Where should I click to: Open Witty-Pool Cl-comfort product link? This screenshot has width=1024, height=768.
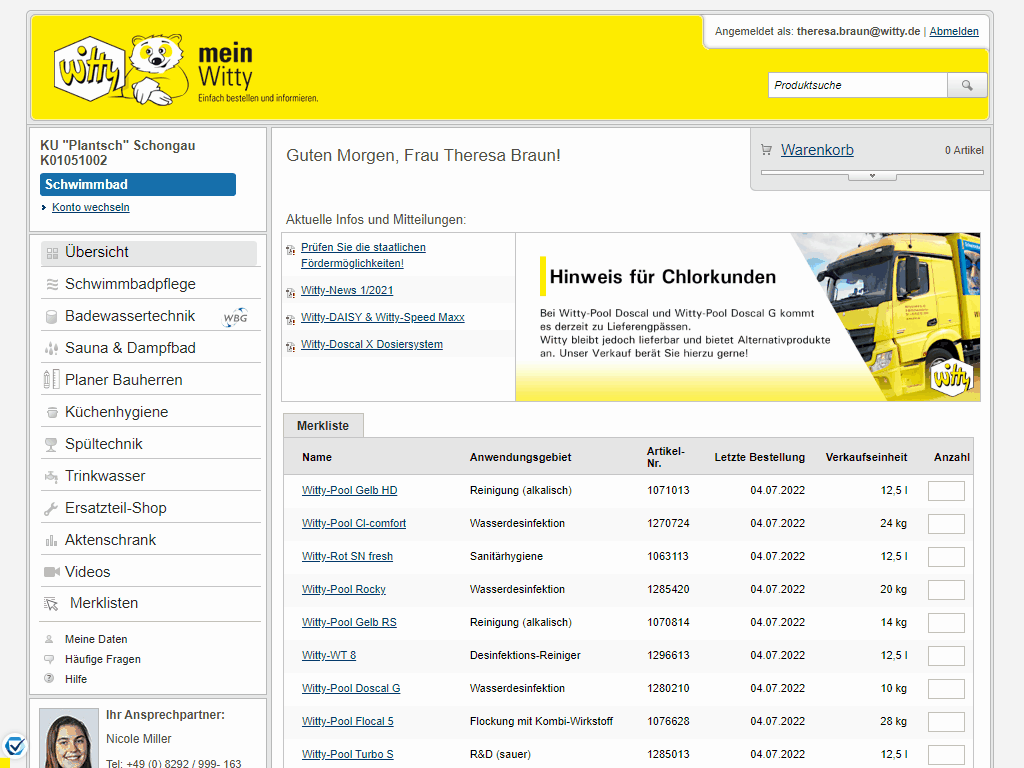(354, 523)
